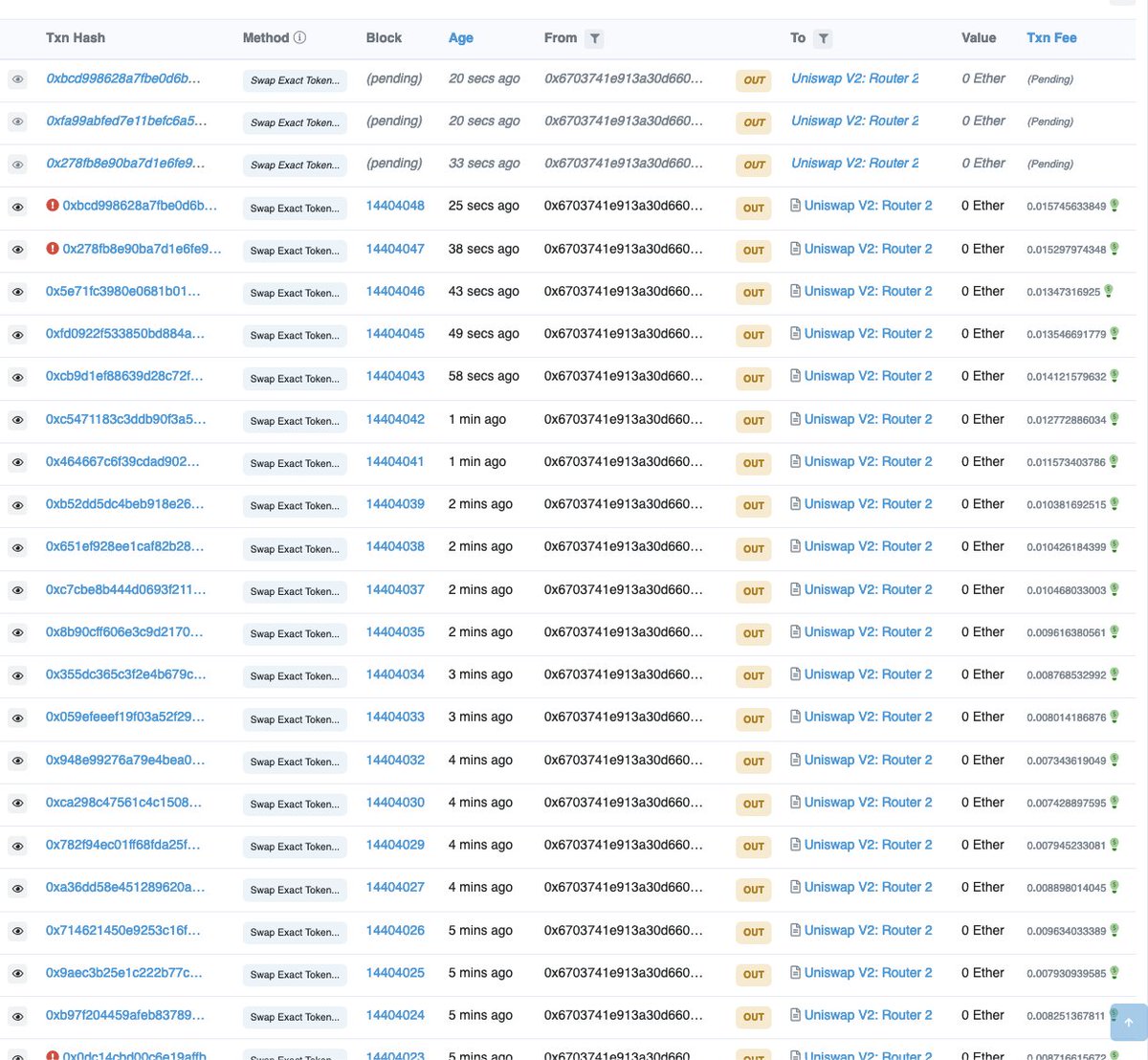Open block 14404048 link
This screenshot has width=1148, height=1060.
click(x=395, y=206)
